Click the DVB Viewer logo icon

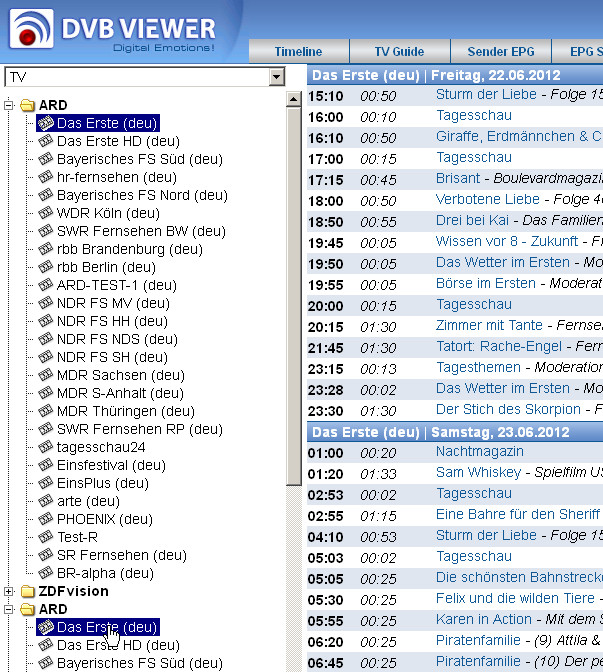click(x=32, y=29)
